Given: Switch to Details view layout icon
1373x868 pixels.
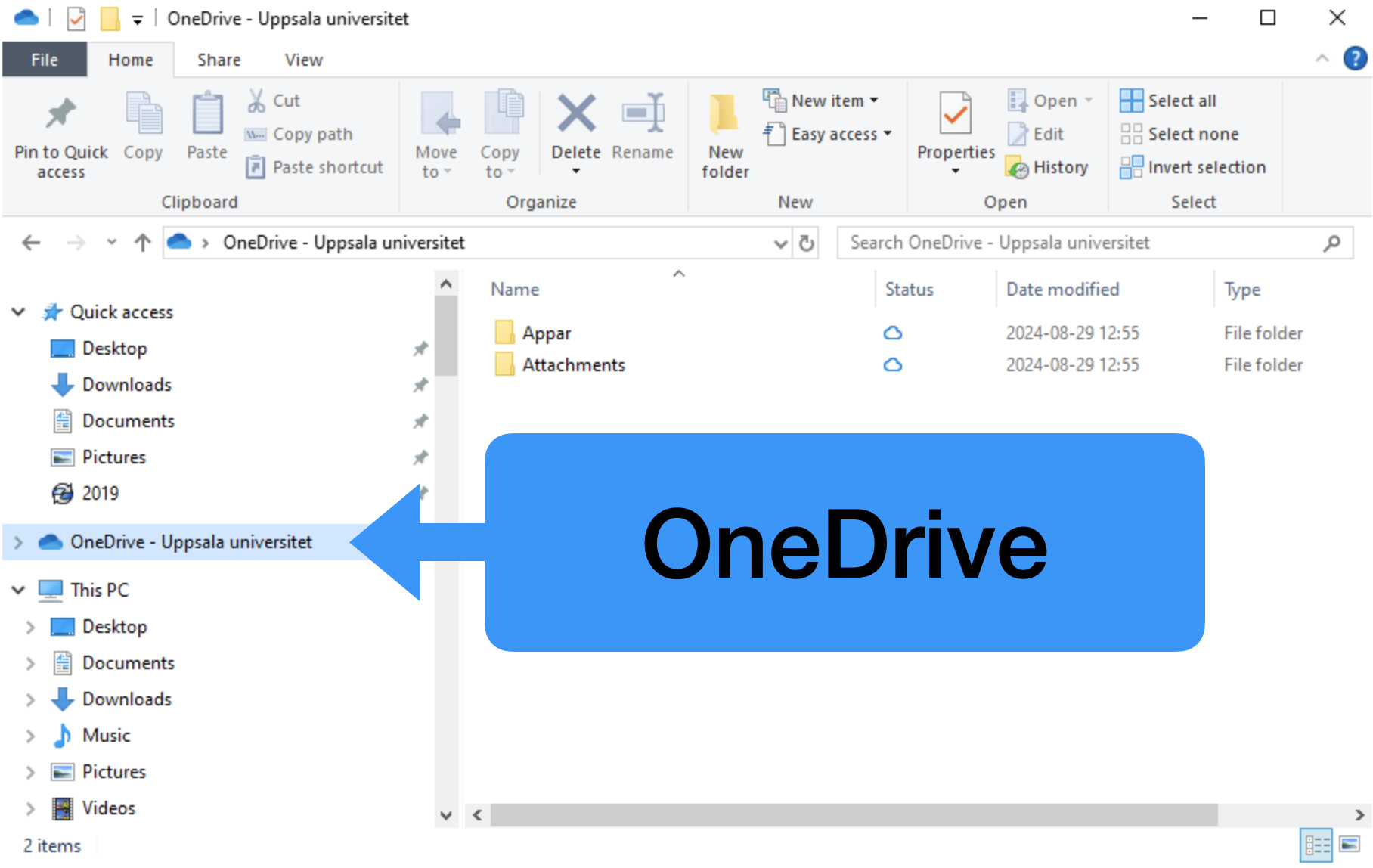Looking at the screenshot, I should (1317, 845).
